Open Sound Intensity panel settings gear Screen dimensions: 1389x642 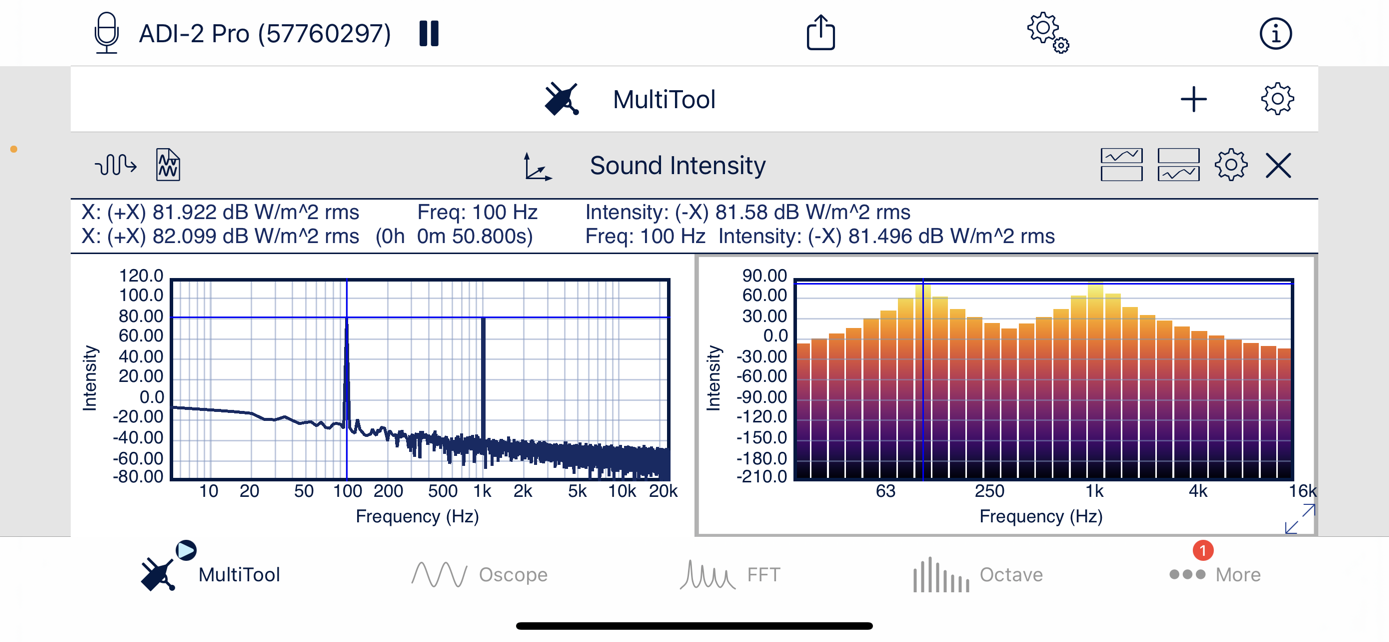coord(1231,165)
